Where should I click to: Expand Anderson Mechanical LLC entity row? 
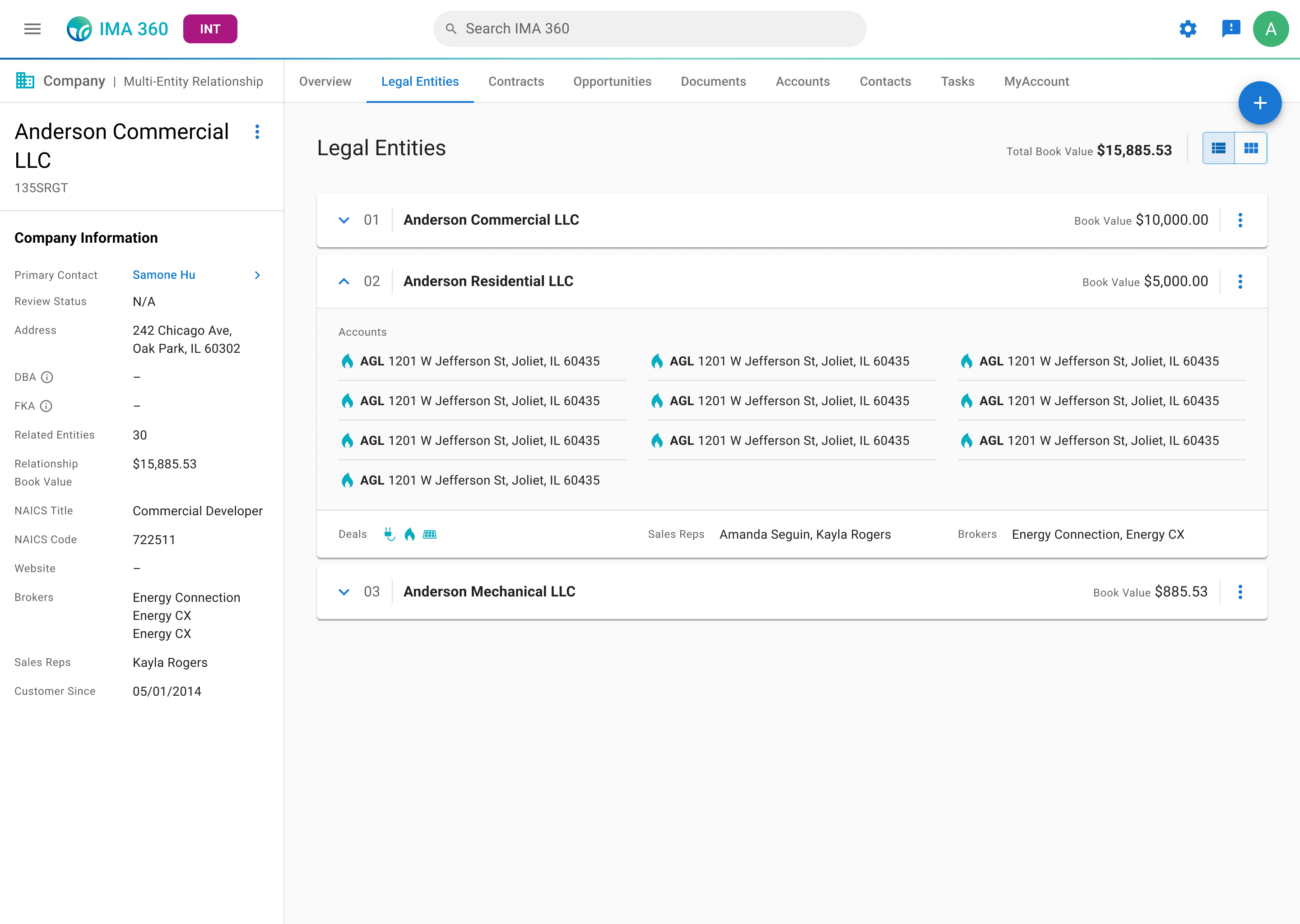(x=344, y=592)
